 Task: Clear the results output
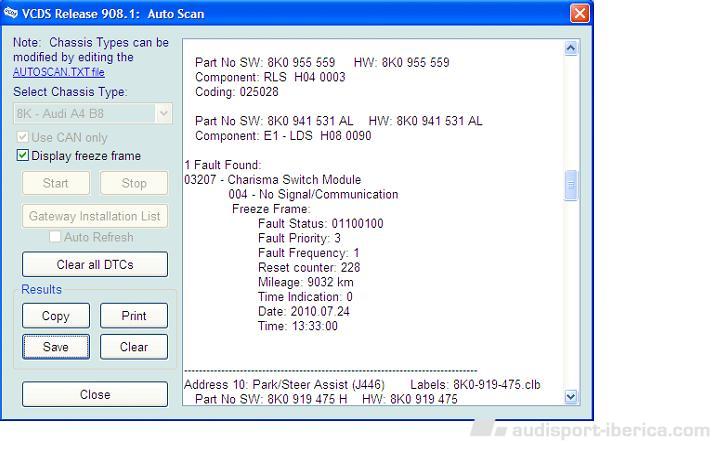coord(134,347)
